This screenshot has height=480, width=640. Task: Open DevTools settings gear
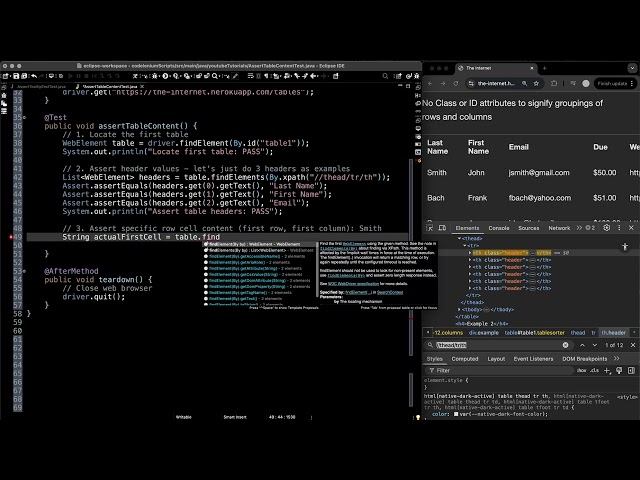coord(607,228)
